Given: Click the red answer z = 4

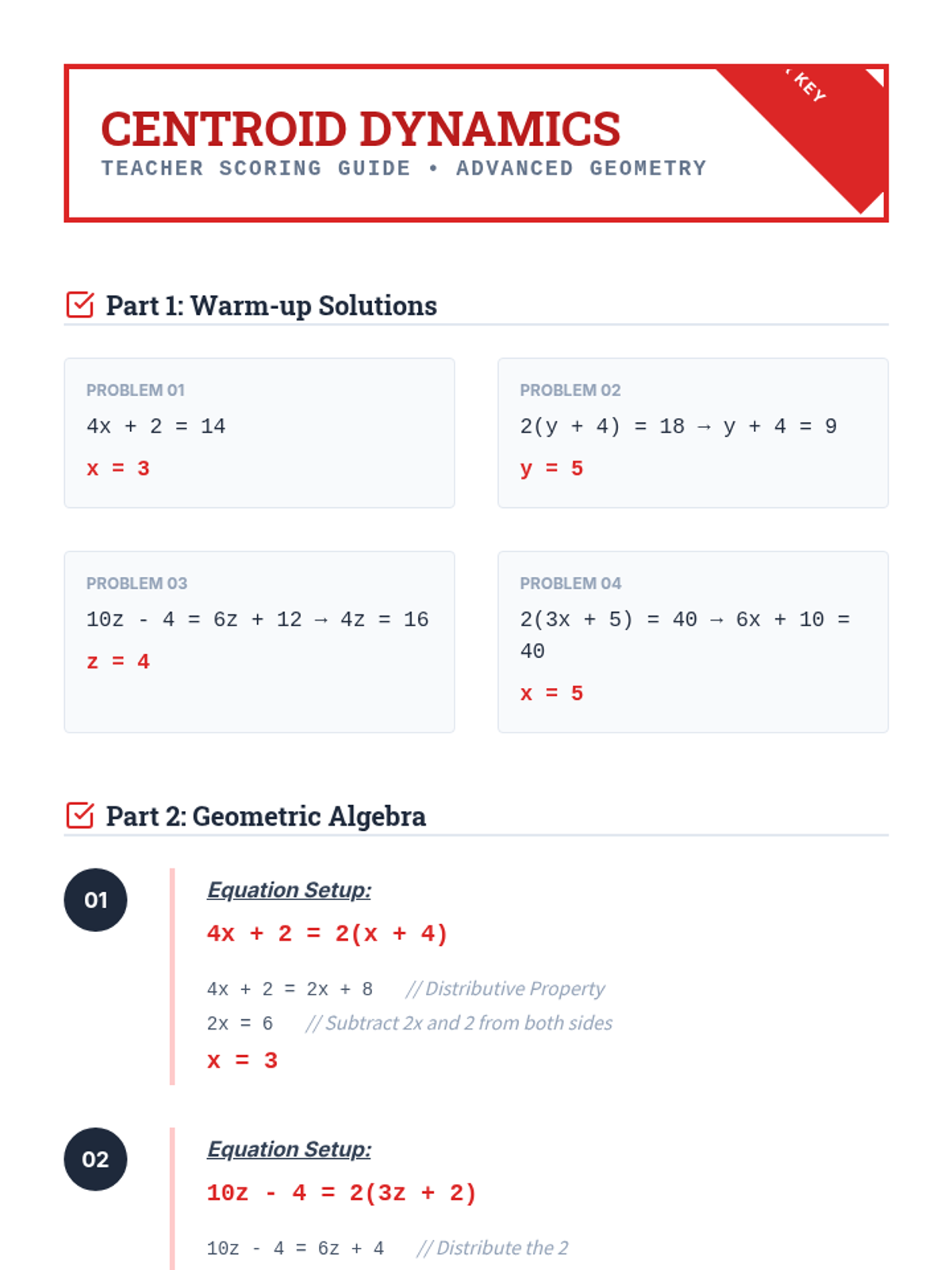Looking at the screenshot, I should (x=118, y=661).
